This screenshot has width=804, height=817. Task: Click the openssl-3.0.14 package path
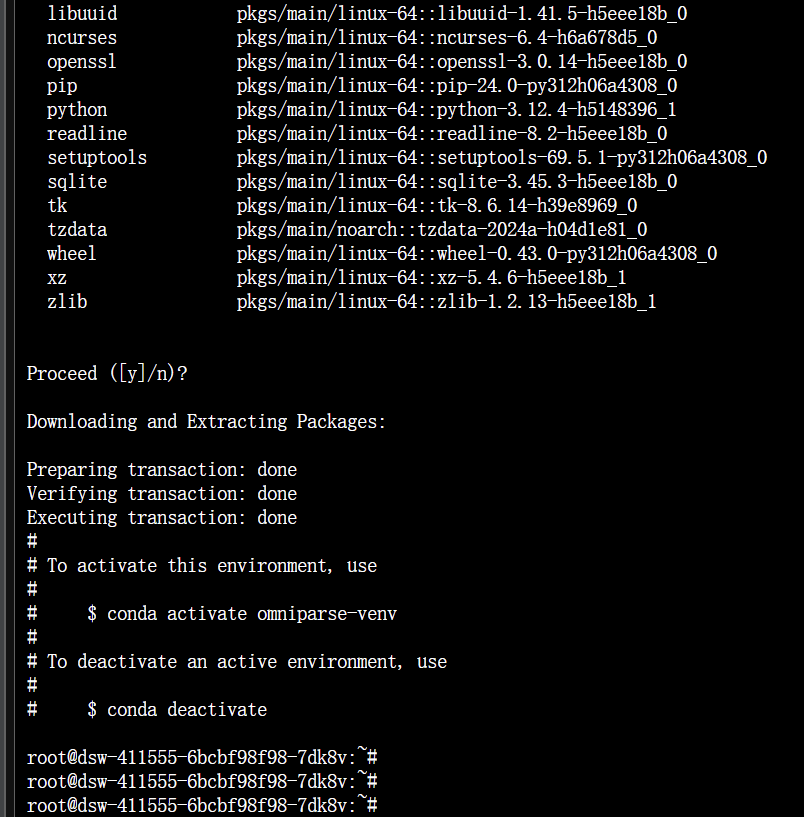(x=461, y=61)
